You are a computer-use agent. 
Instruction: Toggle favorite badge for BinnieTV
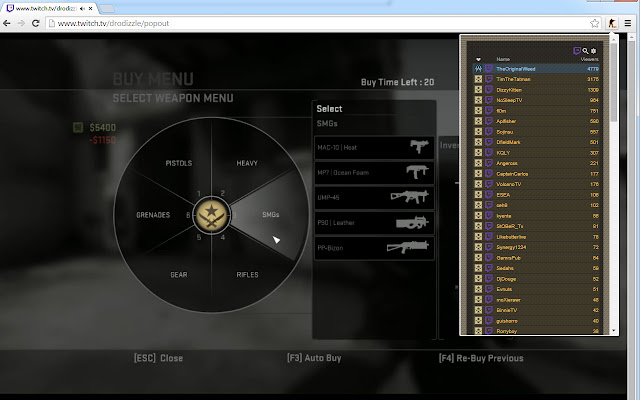[x=478, y=310]
